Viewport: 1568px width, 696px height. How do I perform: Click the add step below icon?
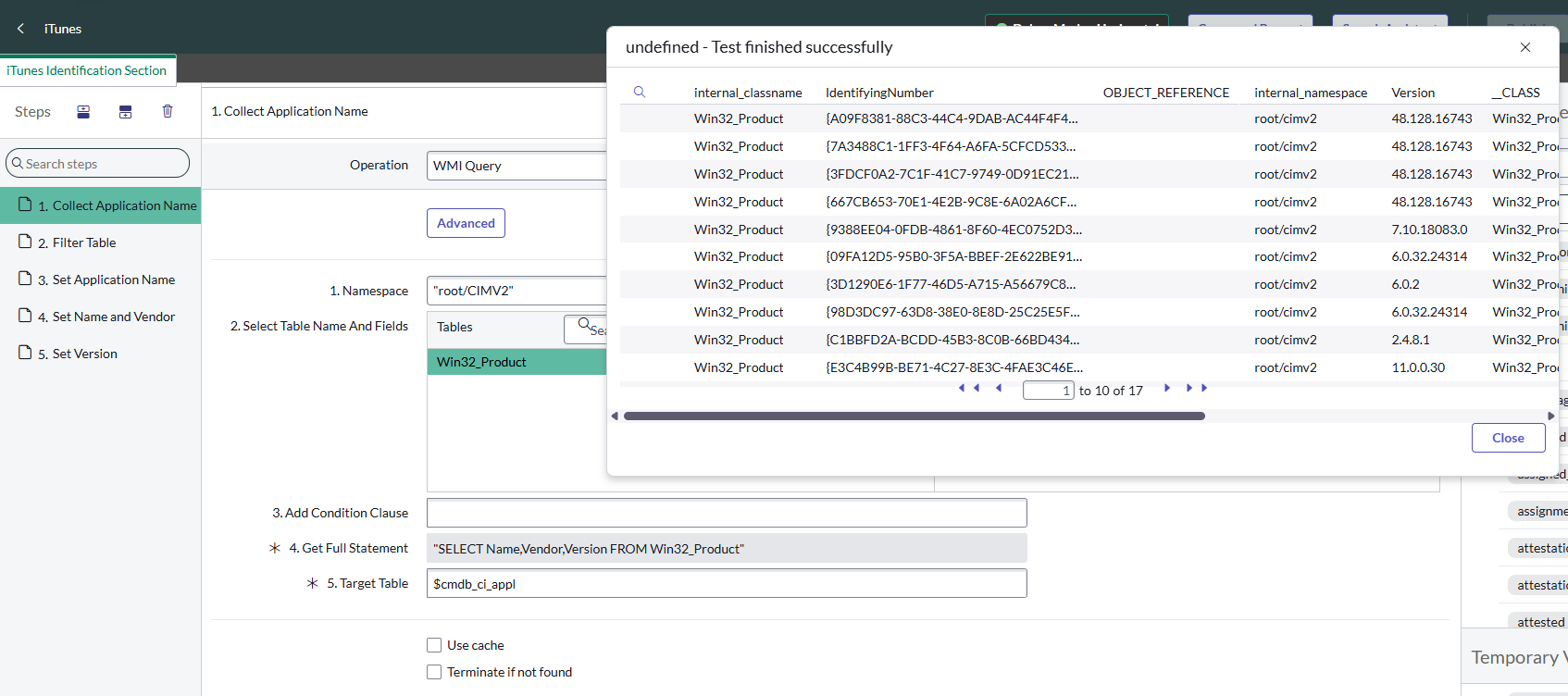(x=126, y=112)
